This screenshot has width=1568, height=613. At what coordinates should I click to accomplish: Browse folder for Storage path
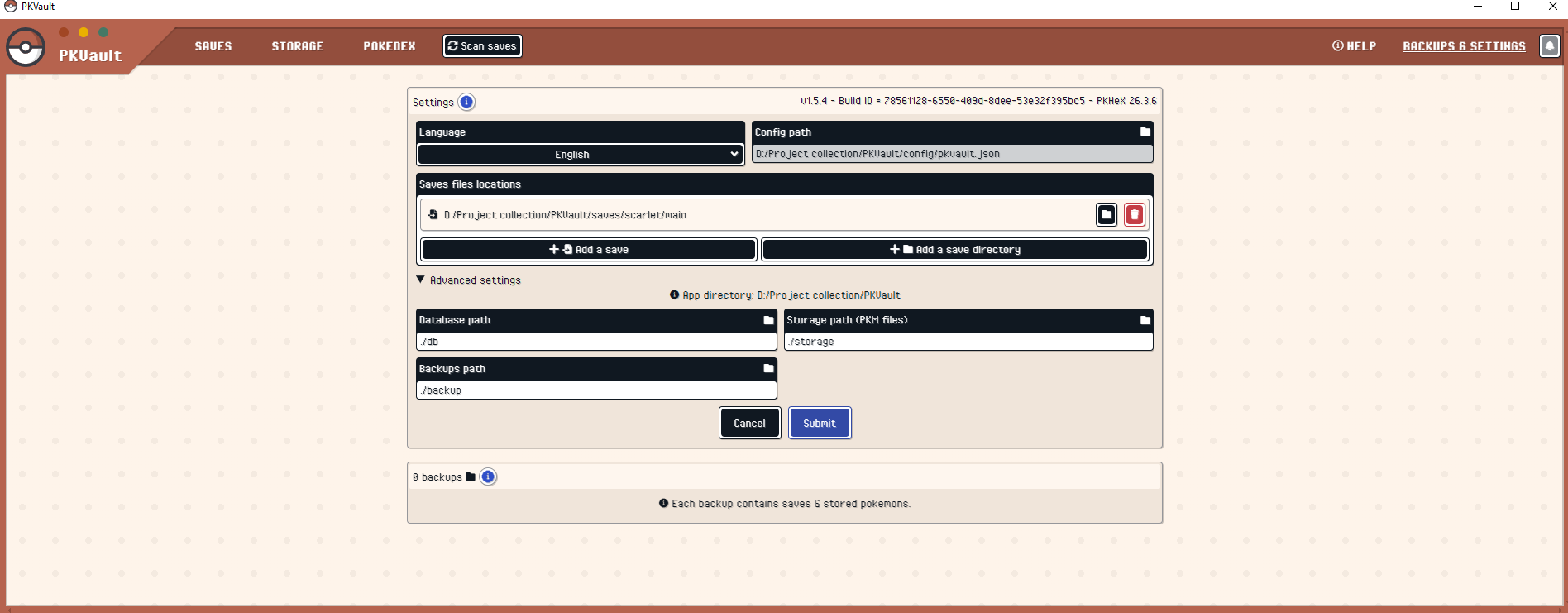click(x=1145, y=320)
